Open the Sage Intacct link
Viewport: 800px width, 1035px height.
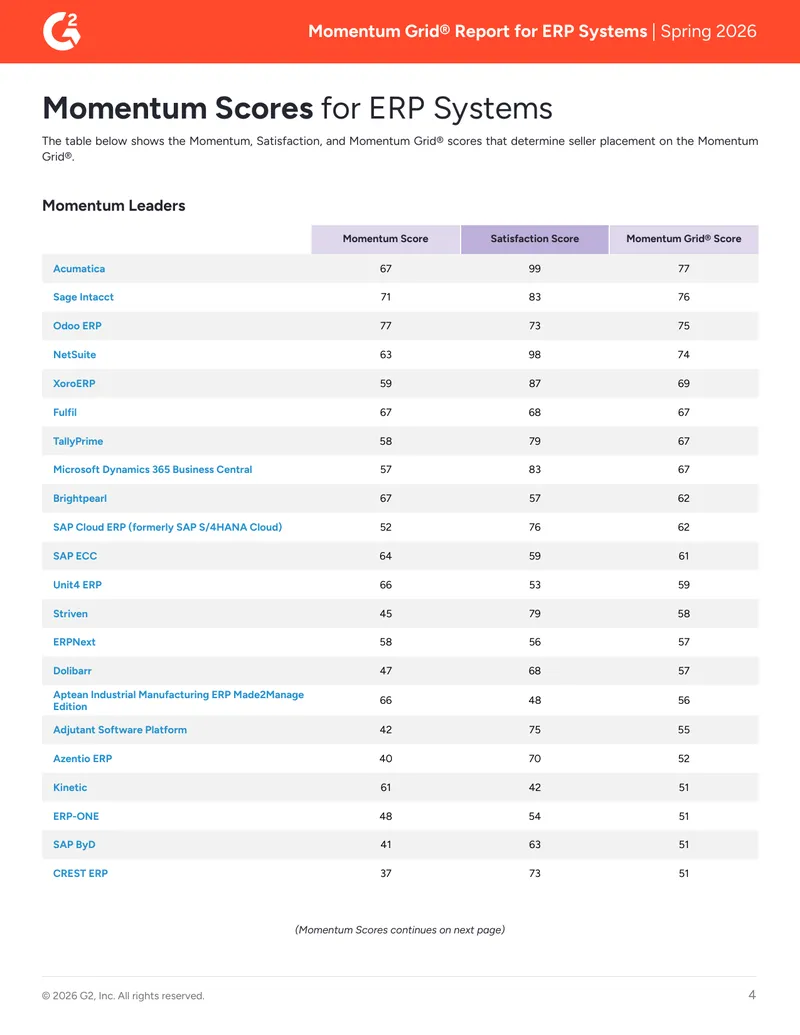coord(83,297)
